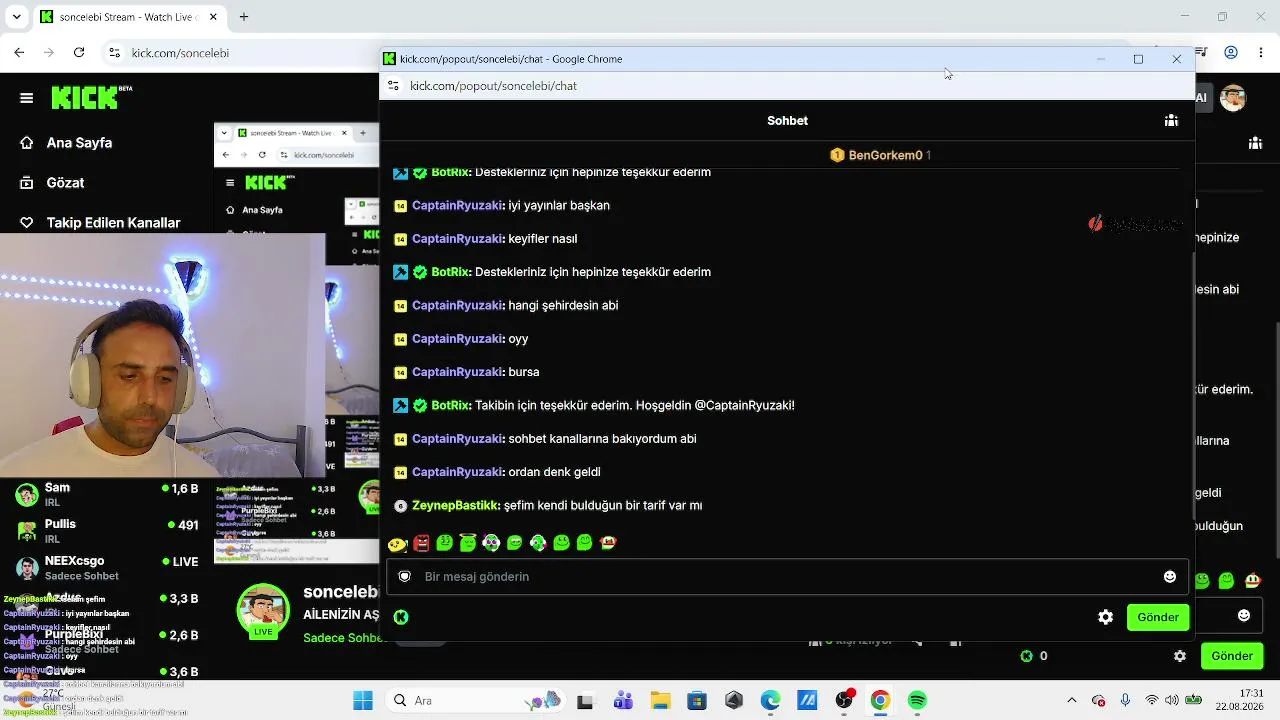Insert the orange hat emote at row end

point(608,543)
